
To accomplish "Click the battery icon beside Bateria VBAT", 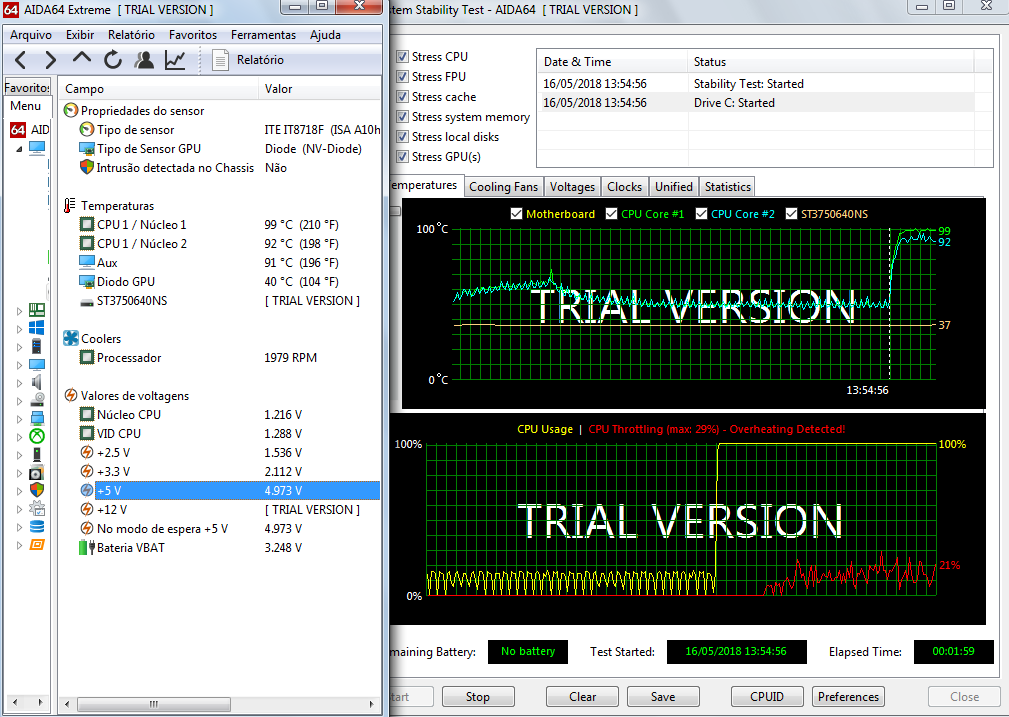I will [x=87, y=547].
